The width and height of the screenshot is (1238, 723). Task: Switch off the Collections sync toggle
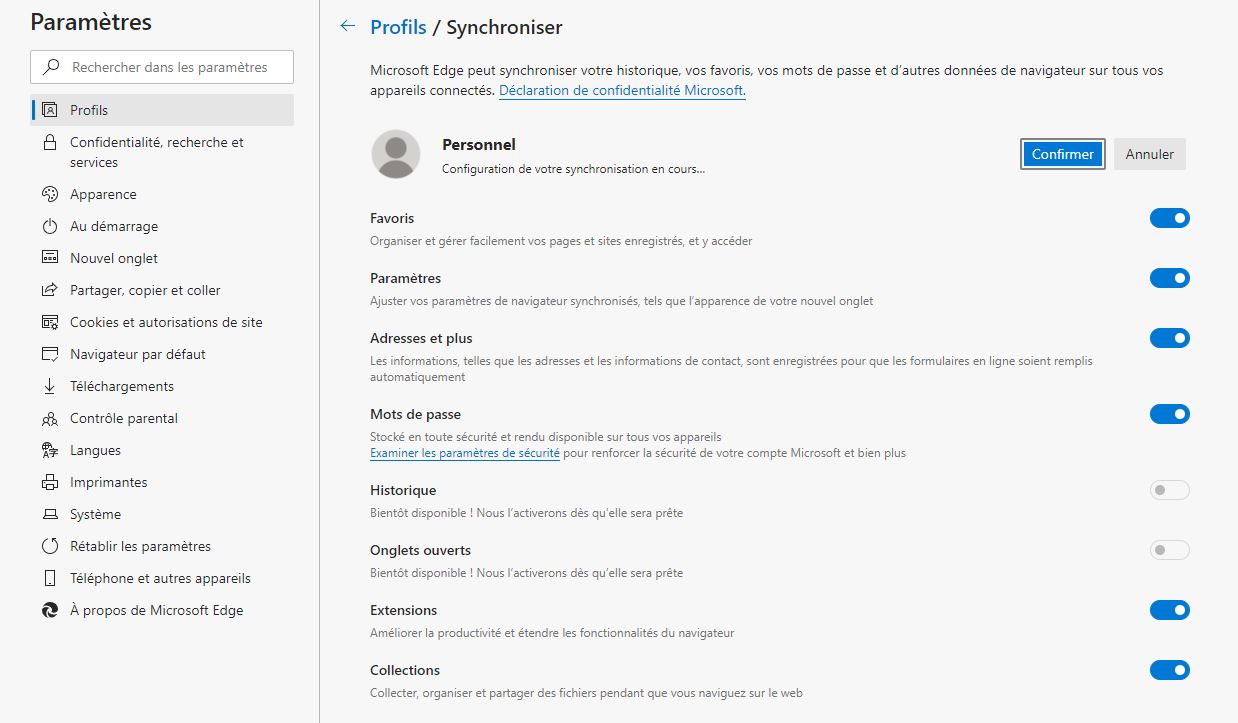pos(1169,670)
